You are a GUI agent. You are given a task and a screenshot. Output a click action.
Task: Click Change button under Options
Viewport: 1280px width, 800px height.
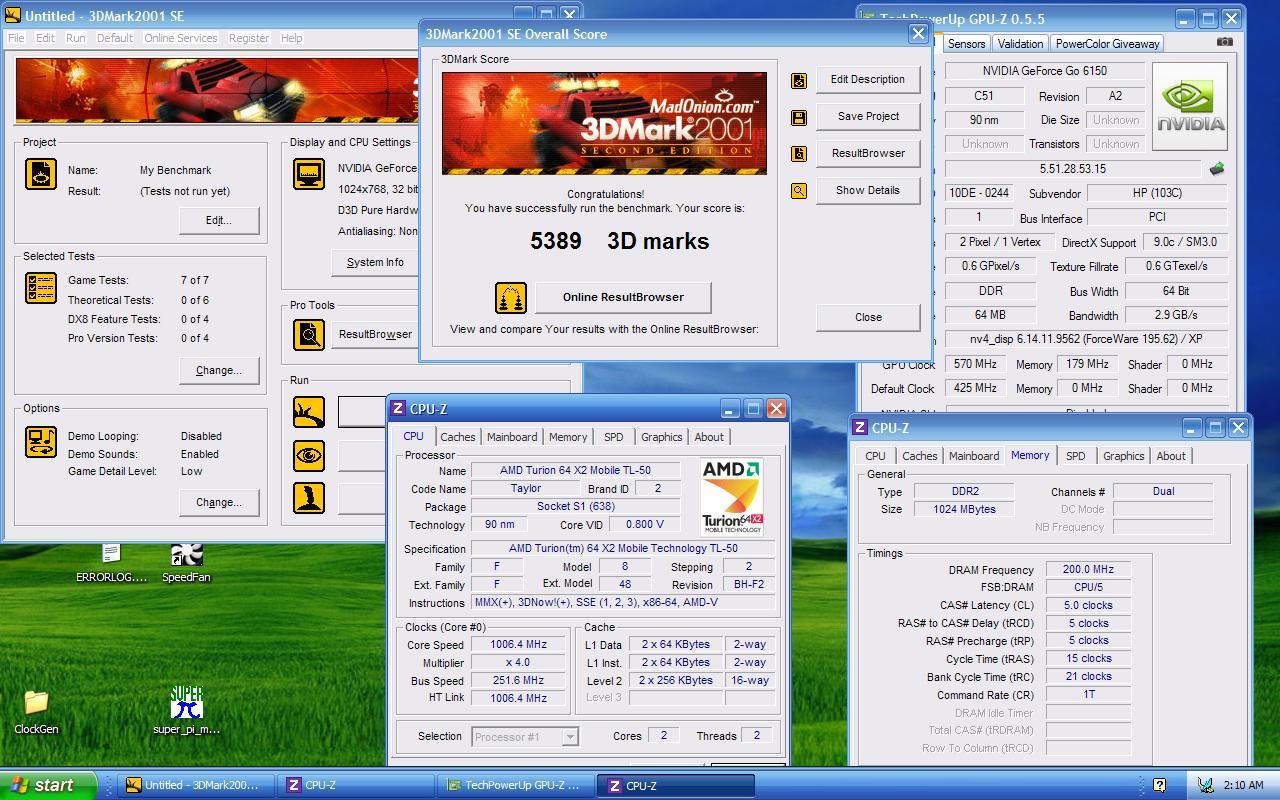219,503
